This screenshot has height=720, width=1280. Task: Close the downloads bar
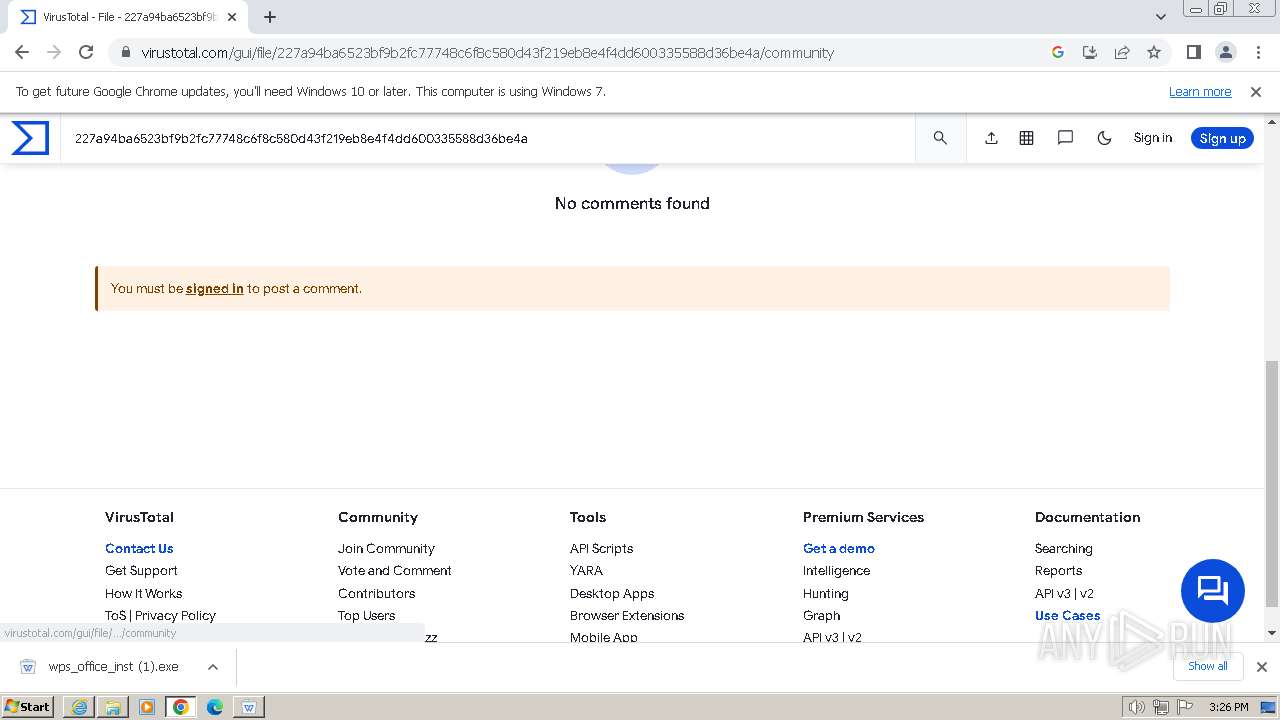tap(1261, 667)
